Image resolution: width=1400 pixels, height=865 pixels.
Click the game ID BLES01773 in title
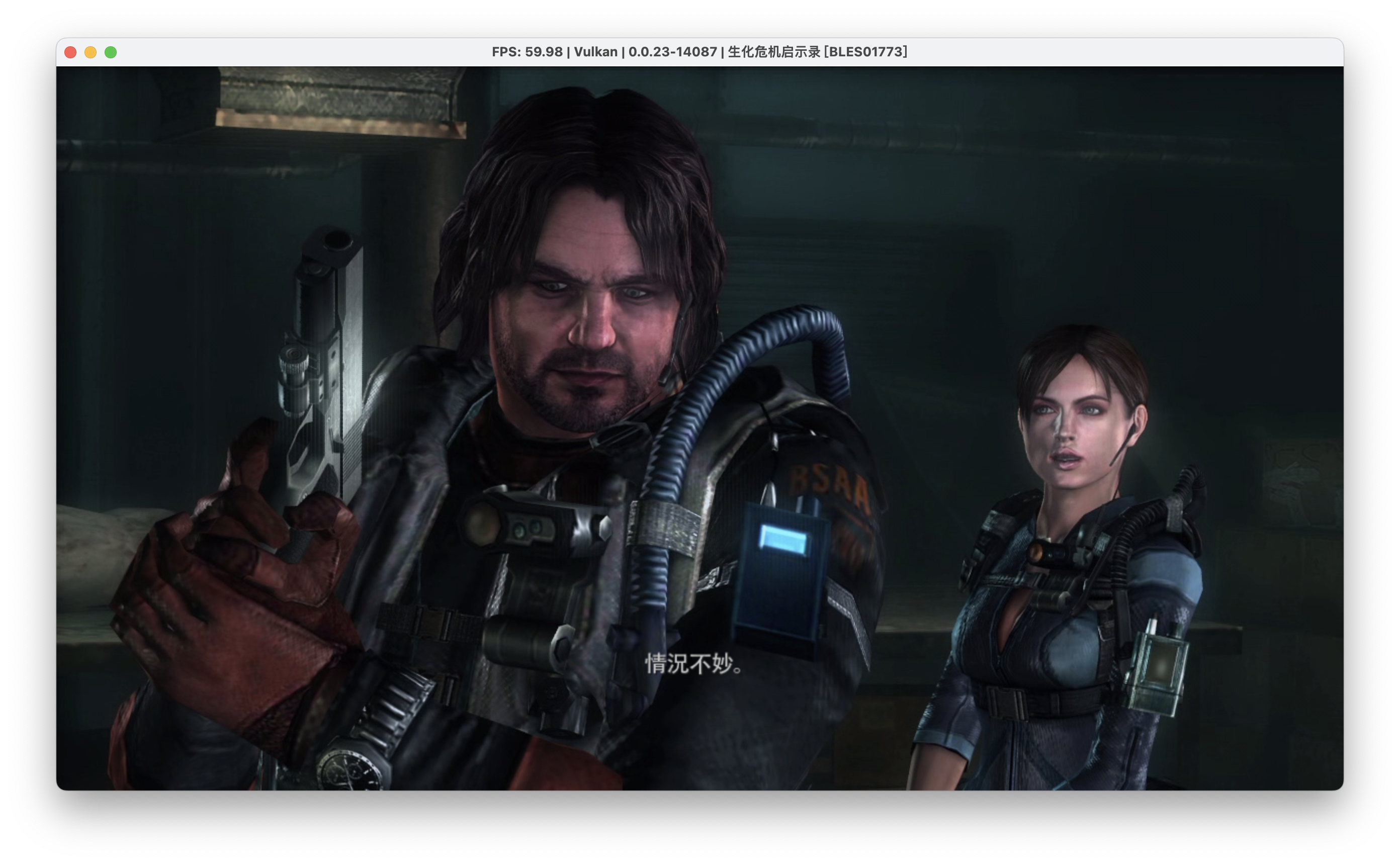coord(865,52)
